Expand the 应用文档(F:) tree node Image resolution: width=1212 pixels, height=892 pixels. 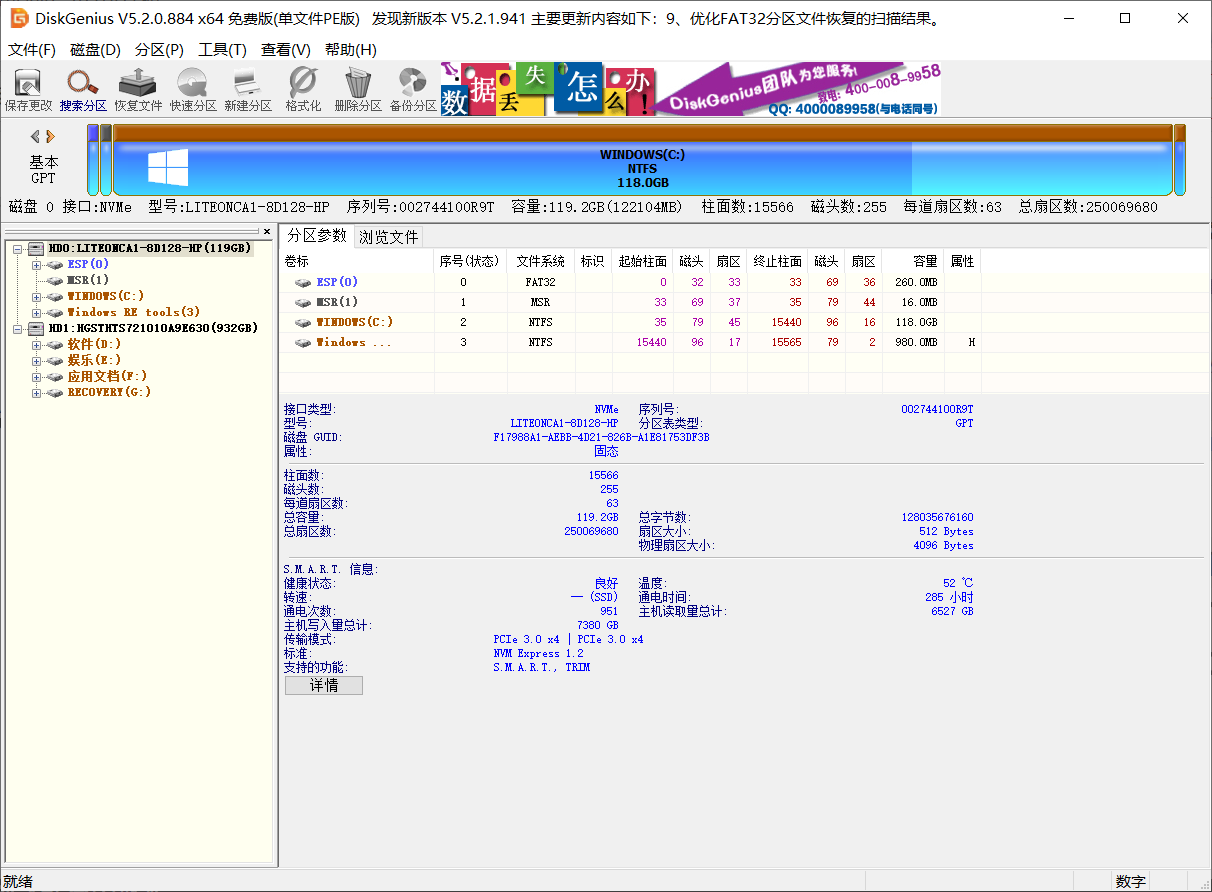(x=37, y=376)
